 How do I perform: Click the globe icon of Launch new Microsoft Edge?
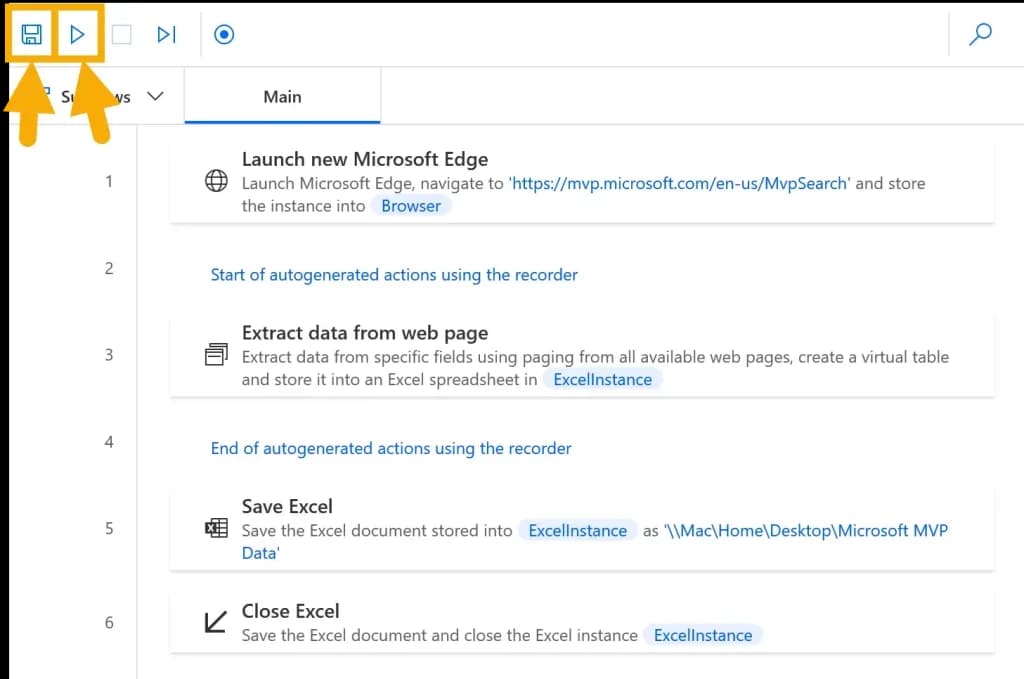pos(216,181)
